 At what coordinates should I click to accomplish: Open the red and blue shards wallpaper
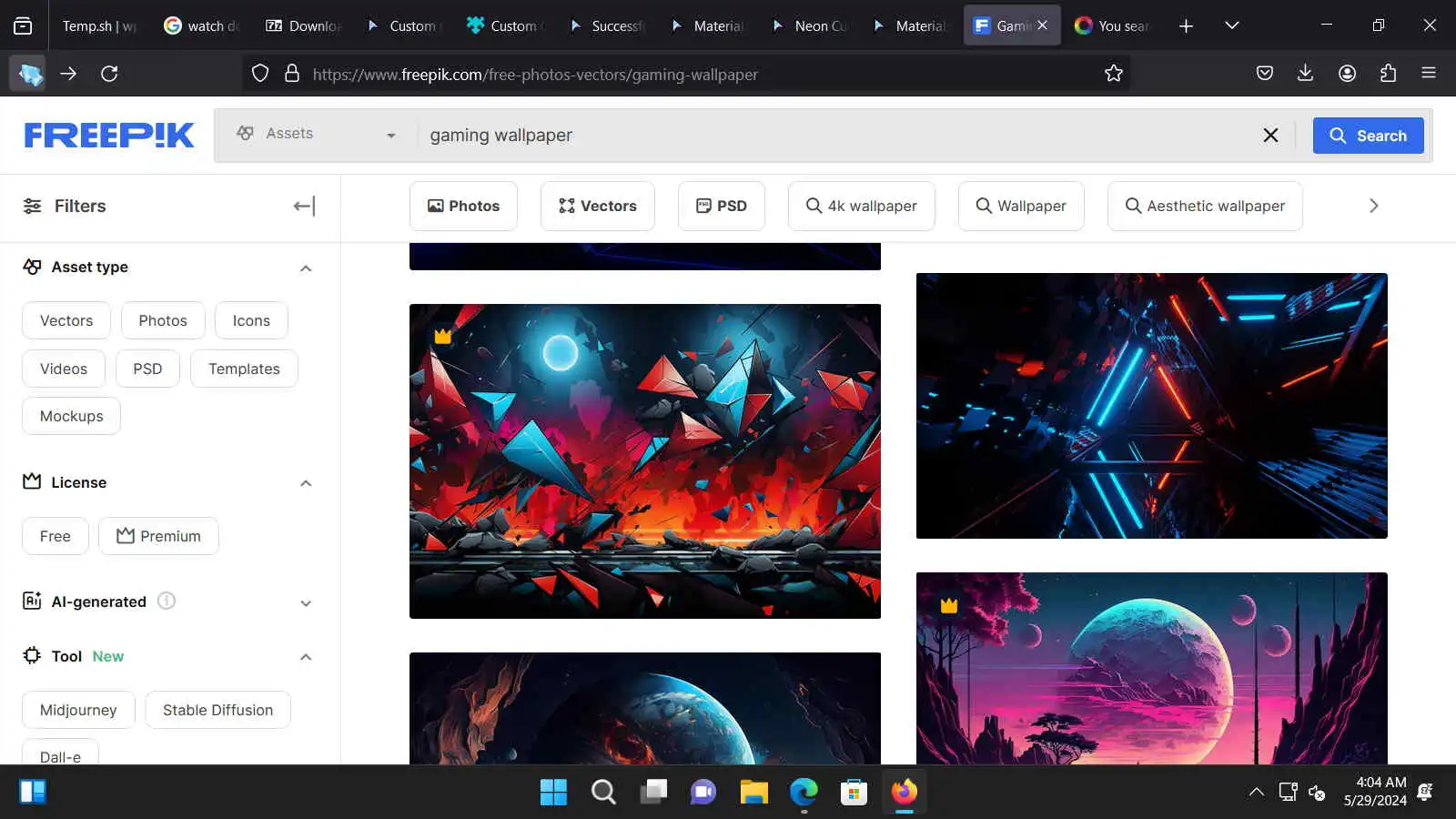click(645, 461)
